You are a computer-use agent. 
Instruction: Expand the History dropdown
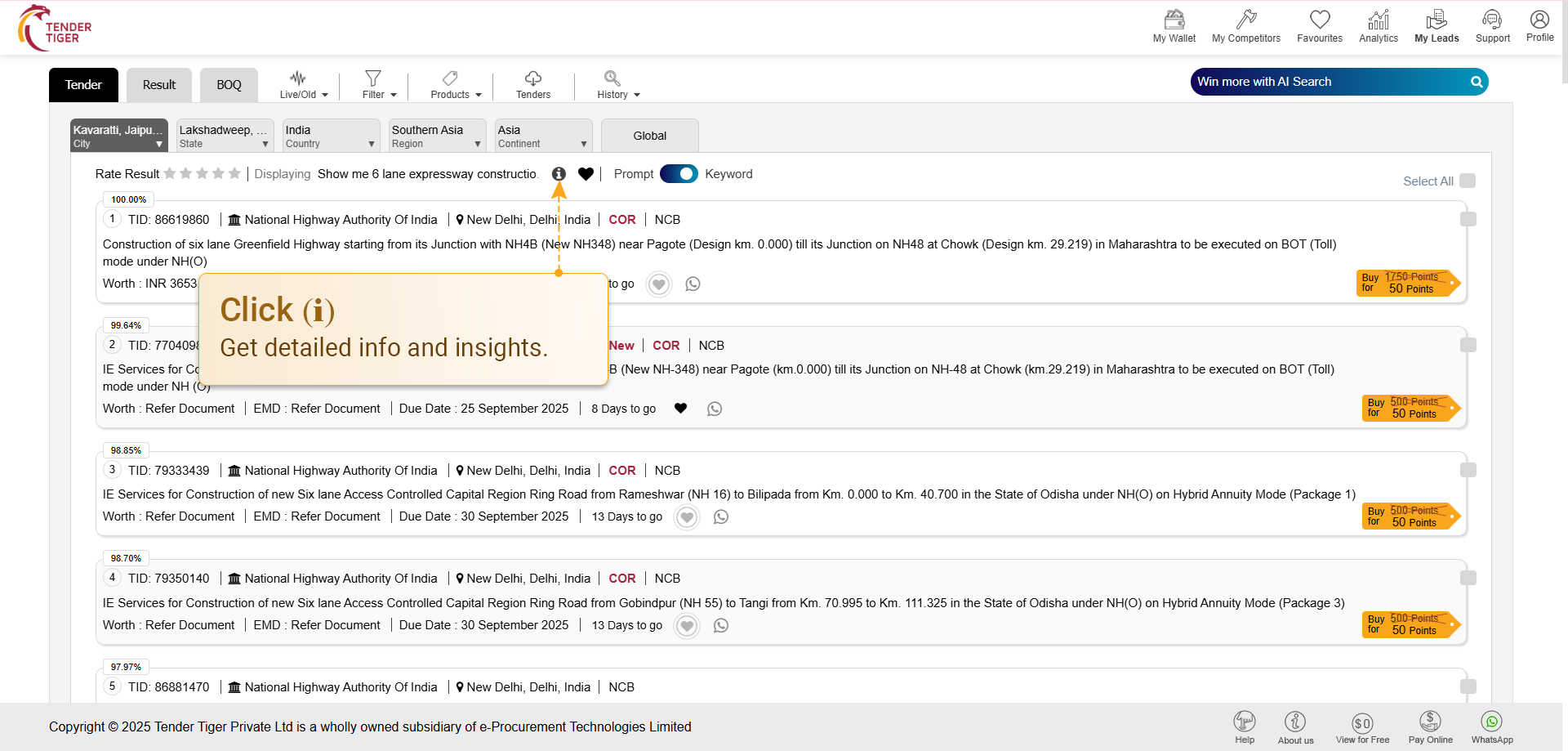click(617, 85)
